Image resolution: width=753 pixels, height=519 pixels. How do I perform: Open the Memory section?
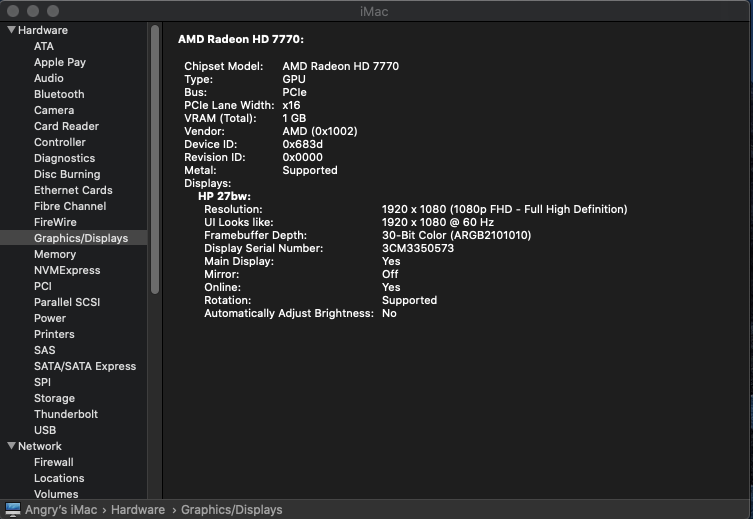click(x=55, y=254)
